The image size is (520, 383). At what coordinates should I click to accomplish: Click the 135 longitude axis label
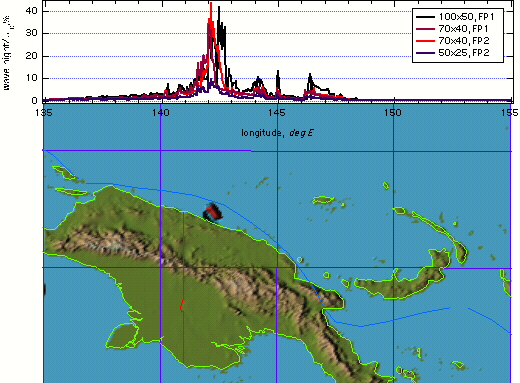(x=44, y=113)
